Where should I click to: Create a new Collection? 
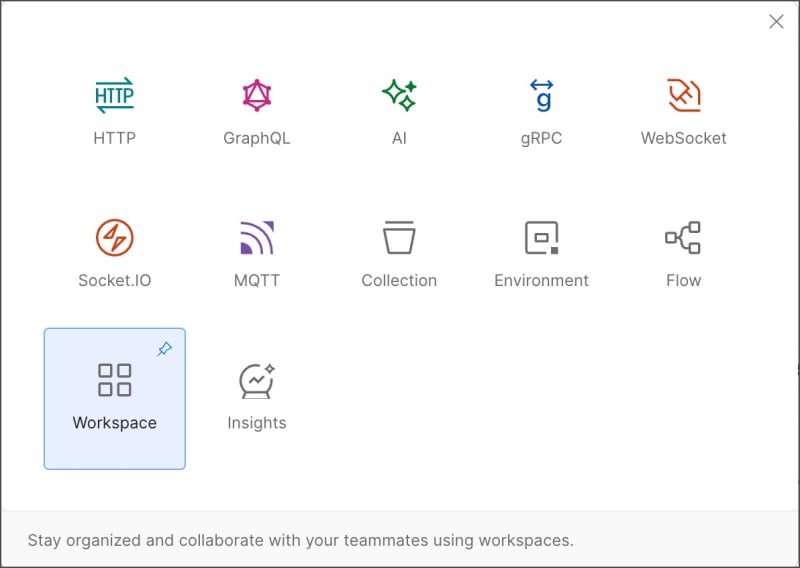399,256
